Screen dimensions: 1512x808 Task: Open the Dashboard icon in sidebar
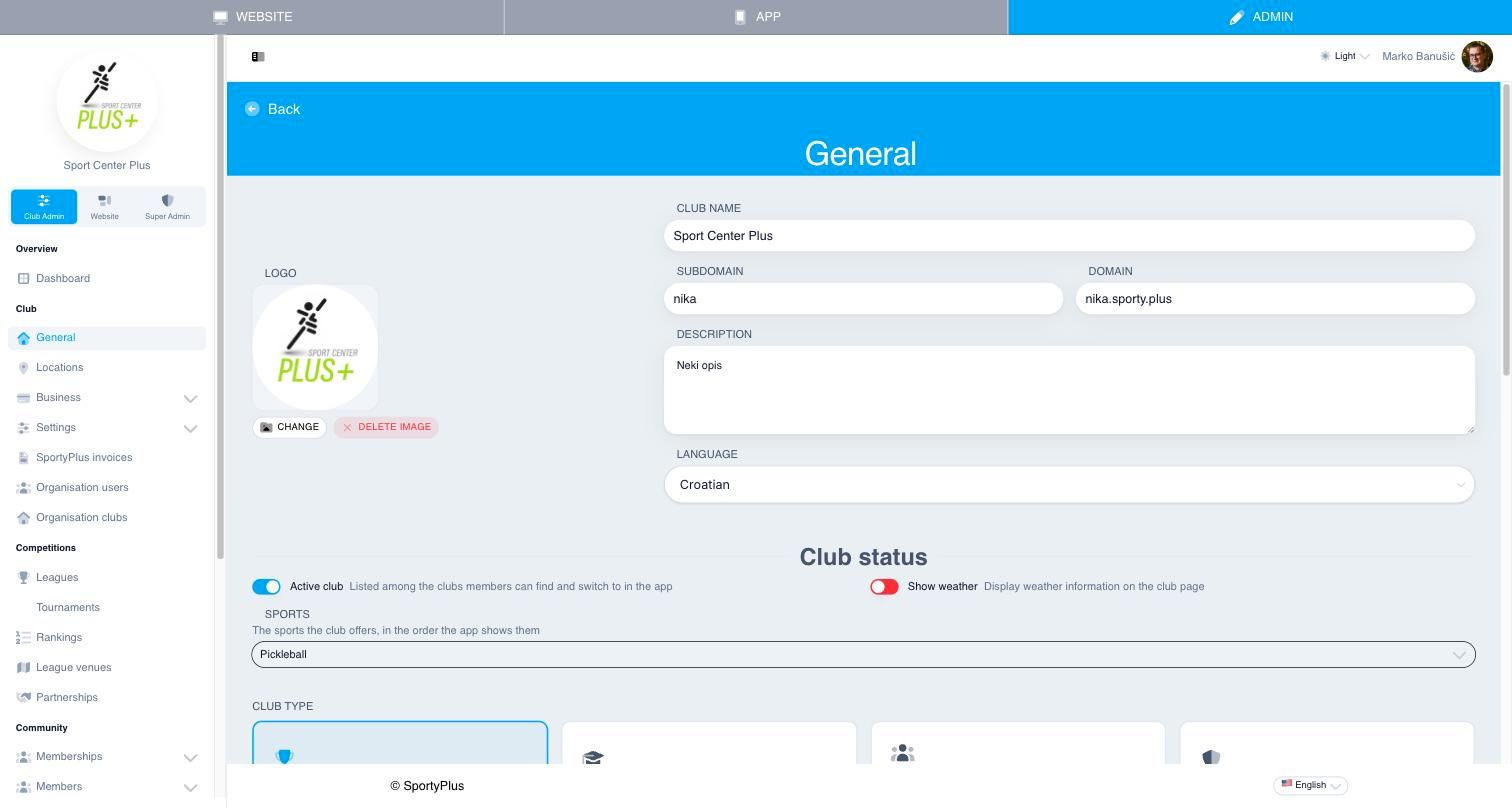(x=24, y=279)
